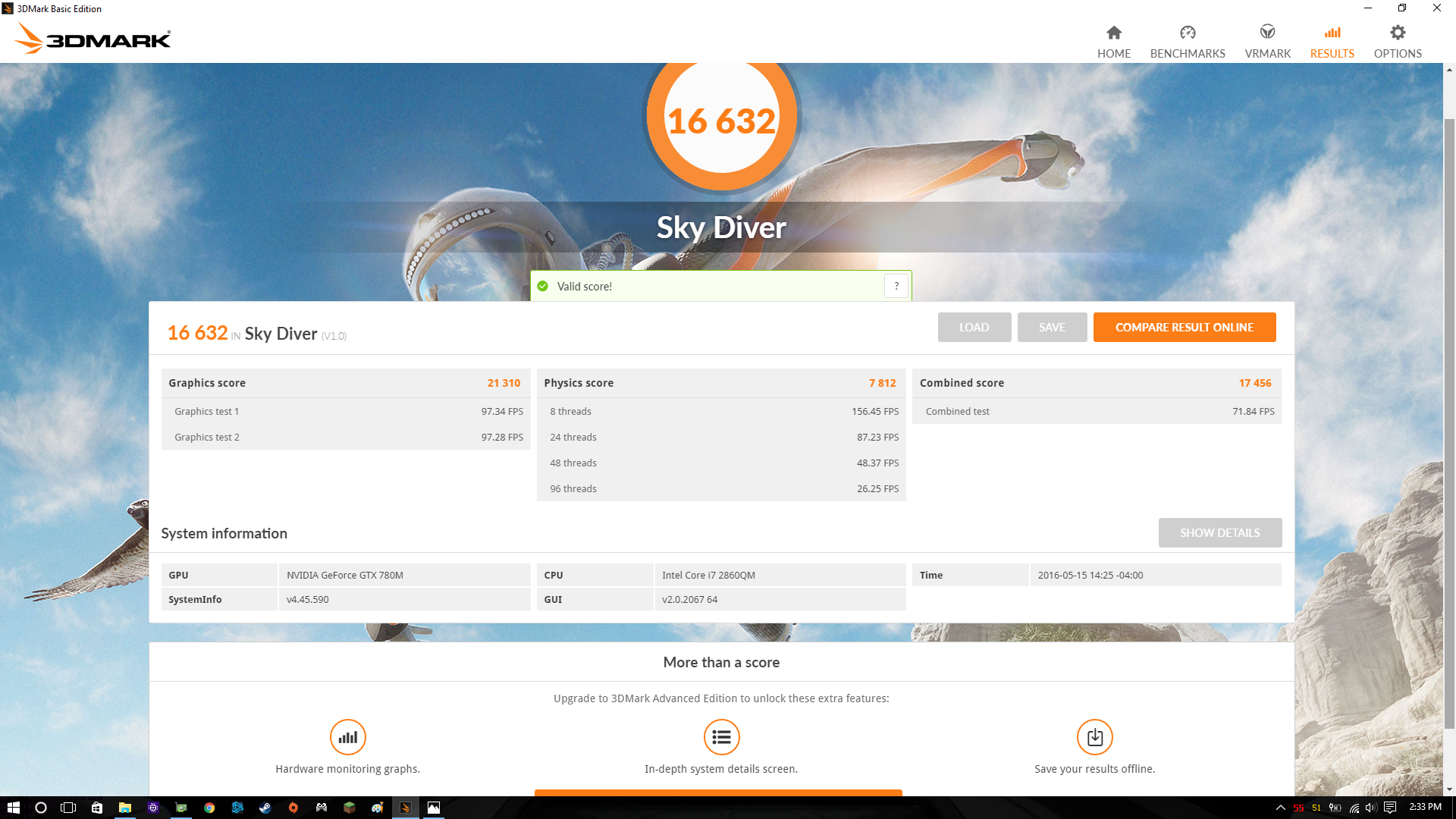Click the SAVE button
This screenshot has width=1456, height=819.
1052,327
